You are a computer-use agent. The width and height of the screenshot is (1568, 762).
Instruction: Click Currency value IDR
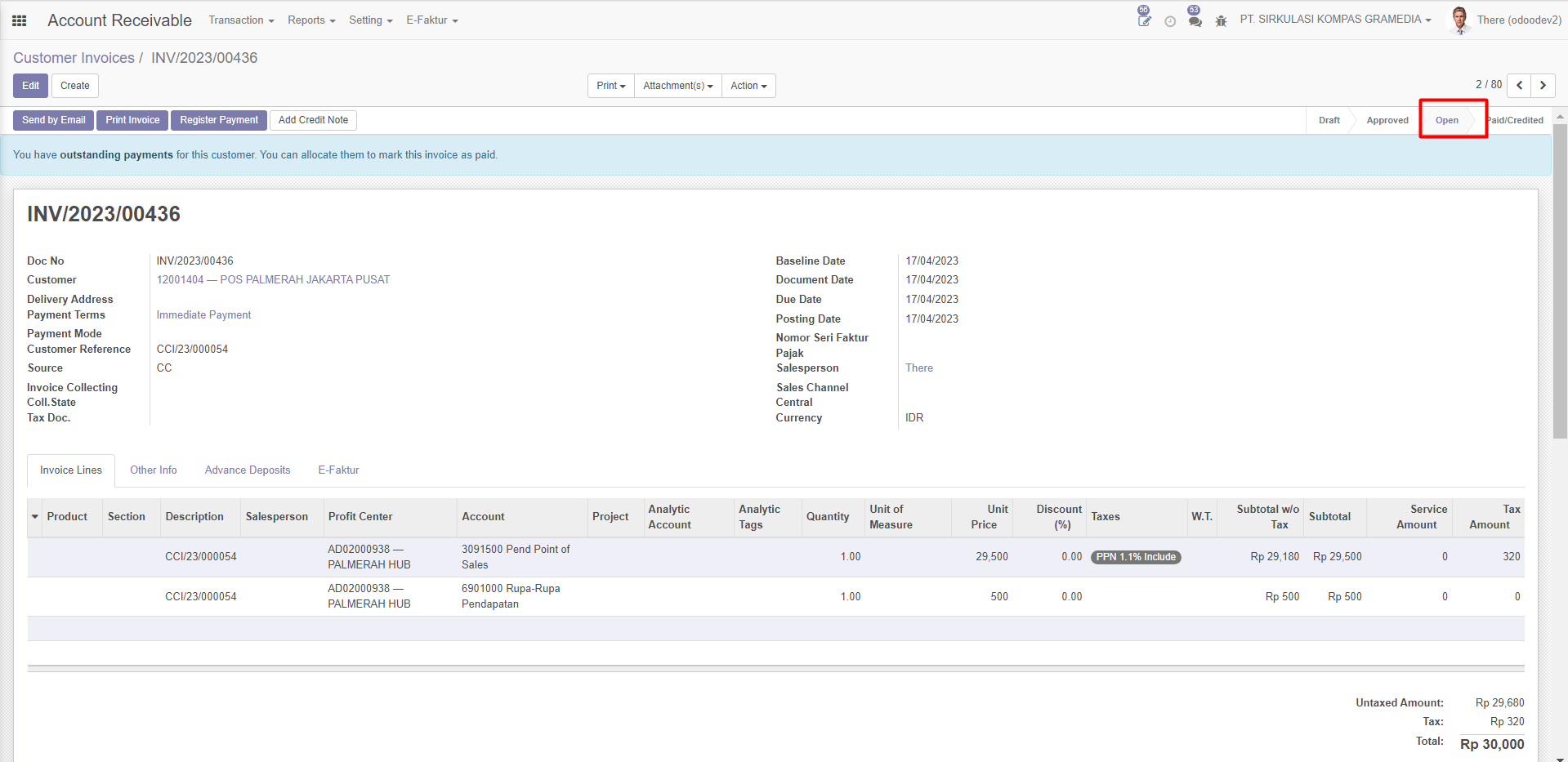914,418
